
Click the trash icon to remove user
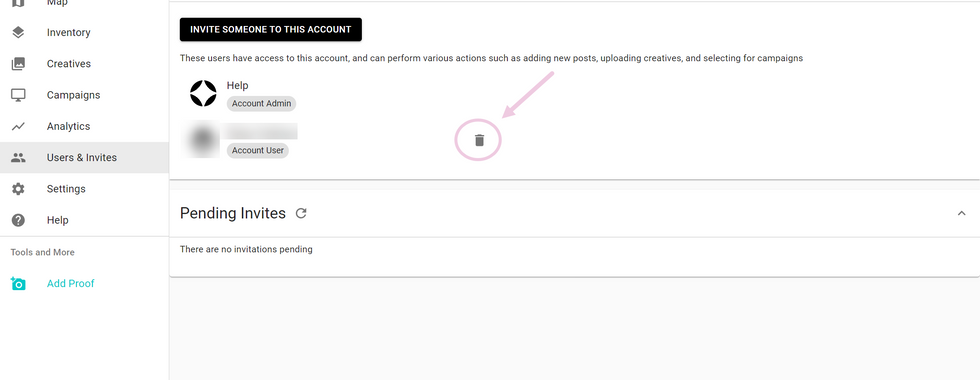tap(479, 140)
